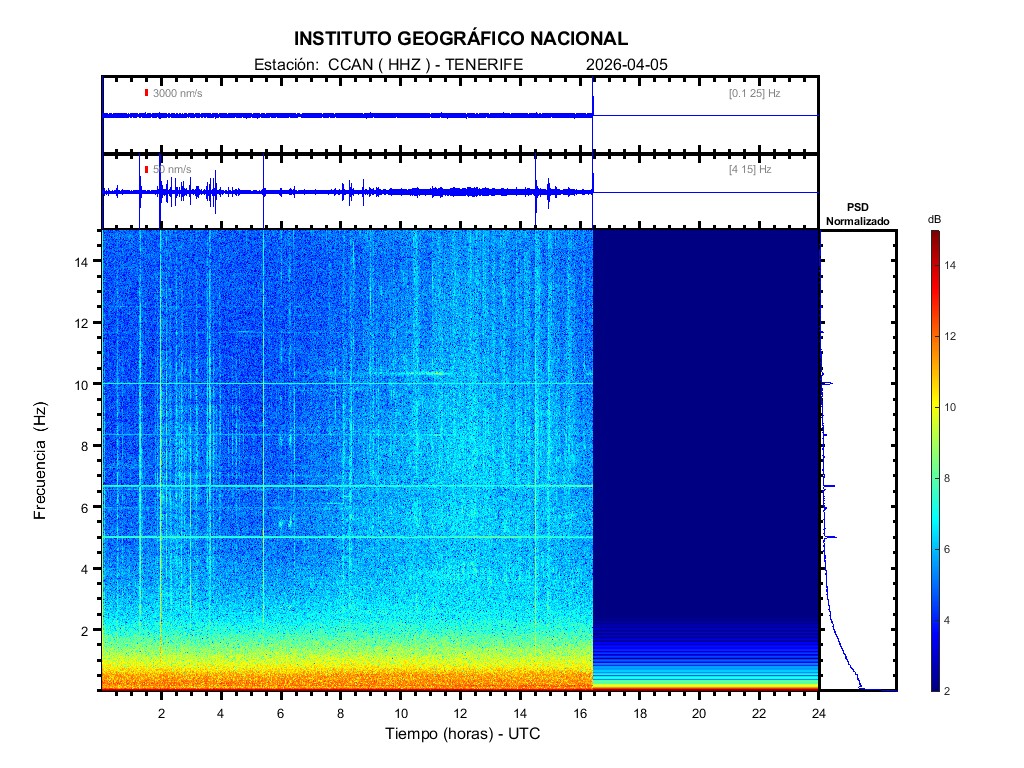Click the [0.1 25] Hz filter label
Viewport: 1024px width, 768px height.
click(754, 93)
